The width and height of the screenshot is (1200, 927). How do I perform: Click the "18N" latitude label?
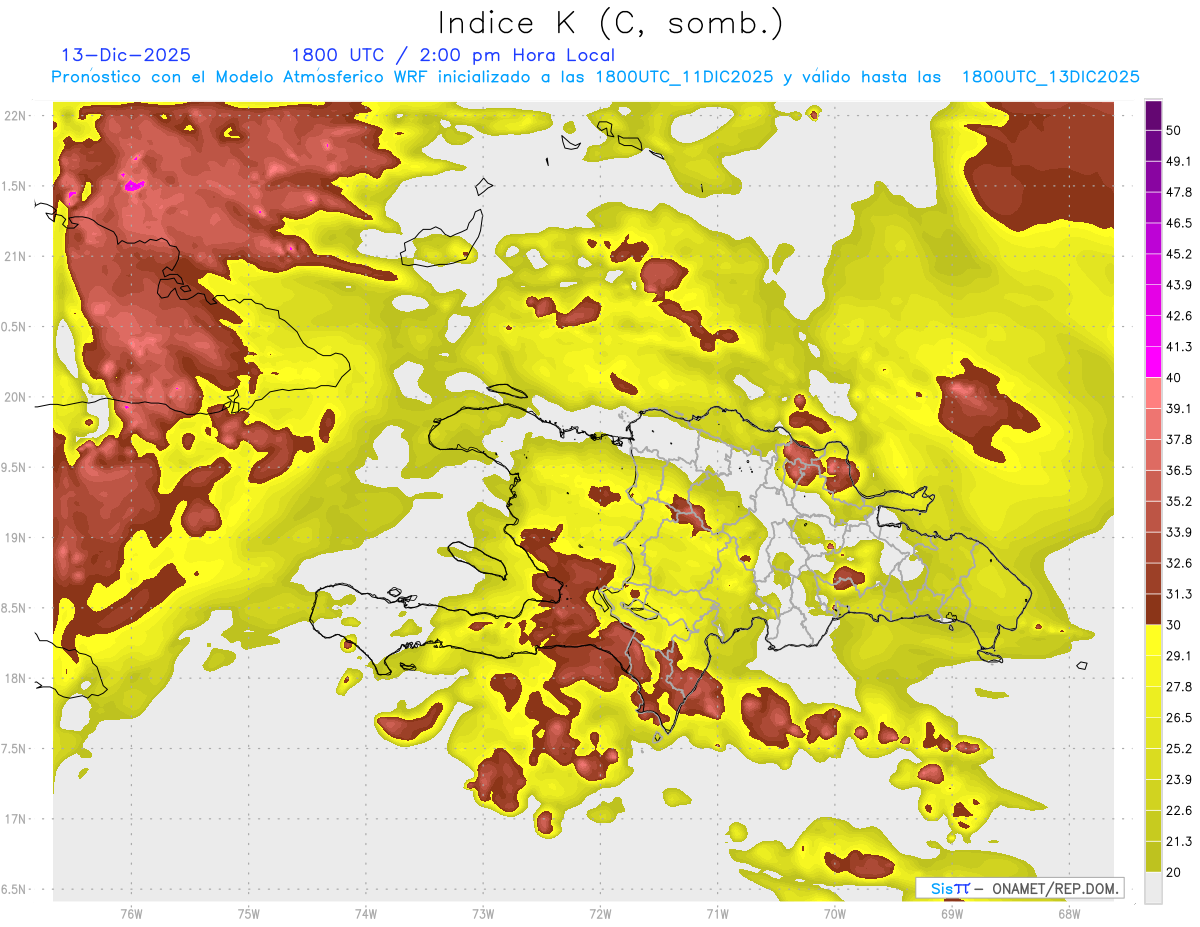[x=16, y=678]
